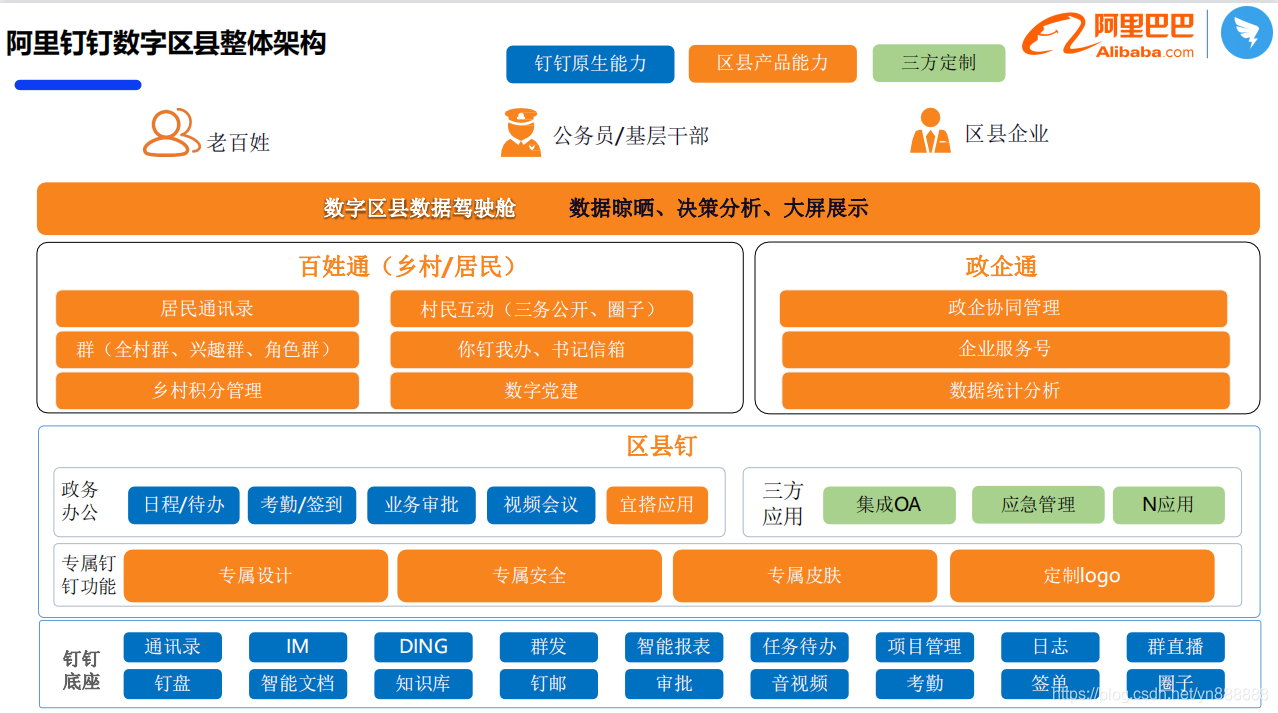The height and width of the screenshot is (713, 1278).
Task: Click the 审批 base module
Action: (x=674, y=684)
